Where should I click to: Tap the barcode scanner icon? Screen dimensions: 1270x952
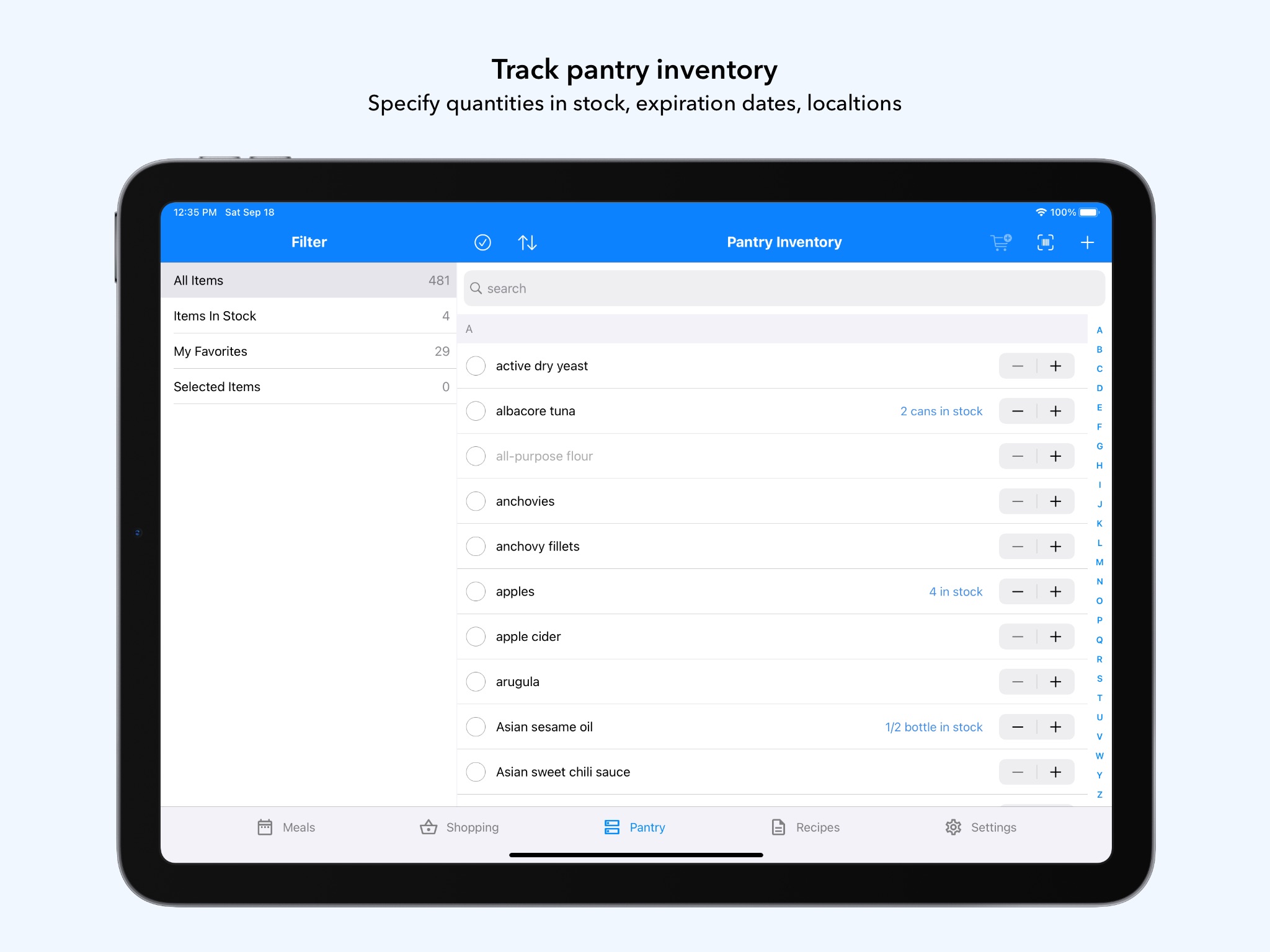coord(1045,242)
